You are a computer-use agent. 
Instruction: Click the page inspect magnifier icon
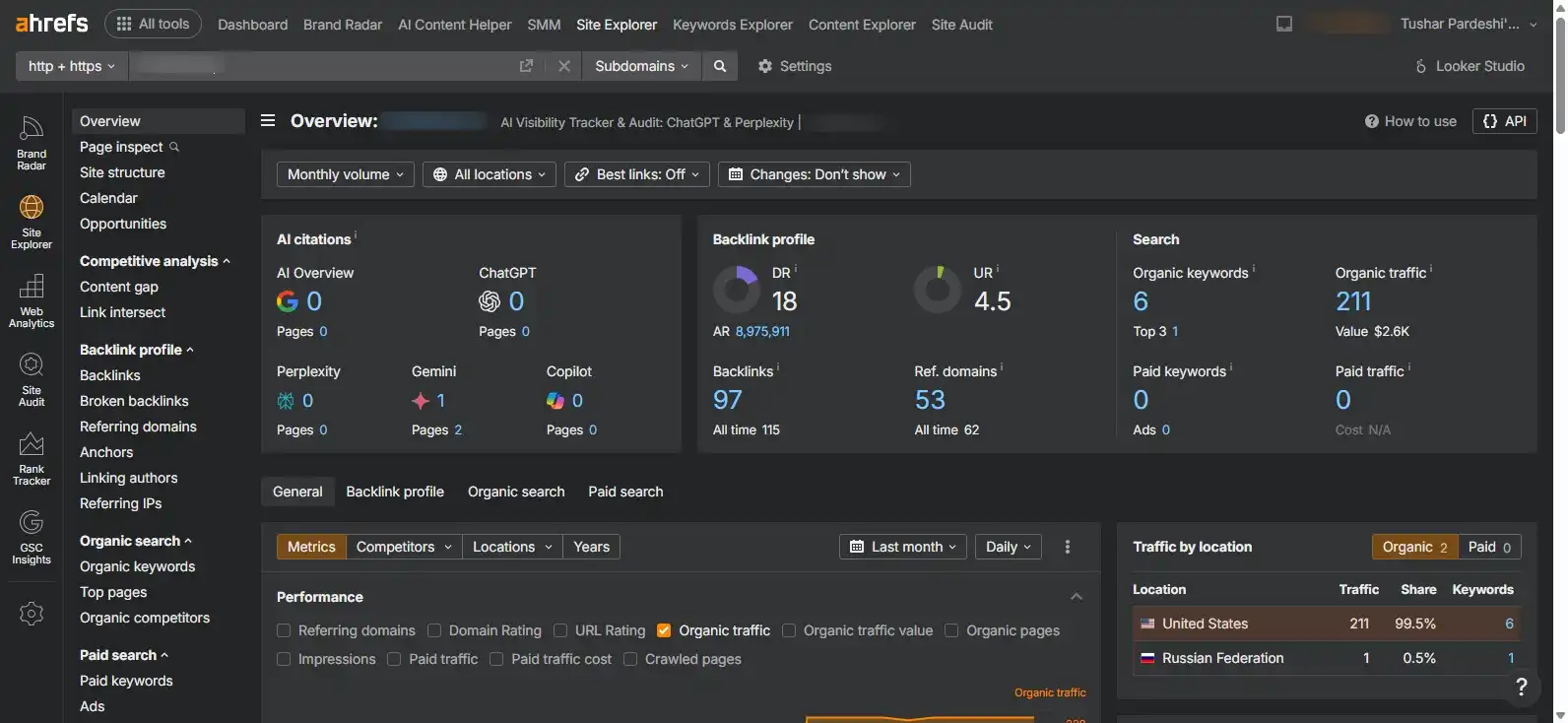[174, 147]
